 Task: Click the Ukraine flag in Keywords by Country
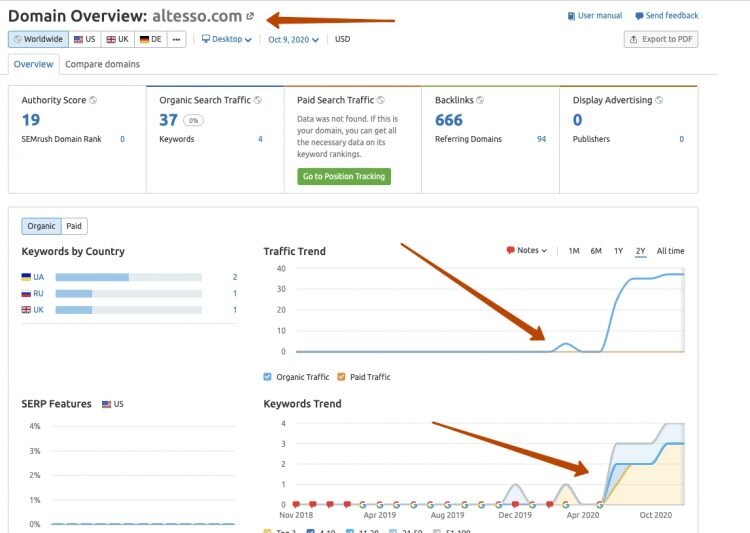[x=26, y=277]
